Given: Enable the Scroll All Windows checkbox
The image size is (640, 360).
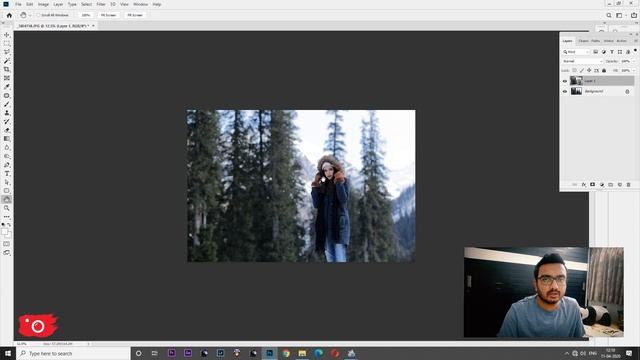Looking at the screenshot, I should 38,15.
